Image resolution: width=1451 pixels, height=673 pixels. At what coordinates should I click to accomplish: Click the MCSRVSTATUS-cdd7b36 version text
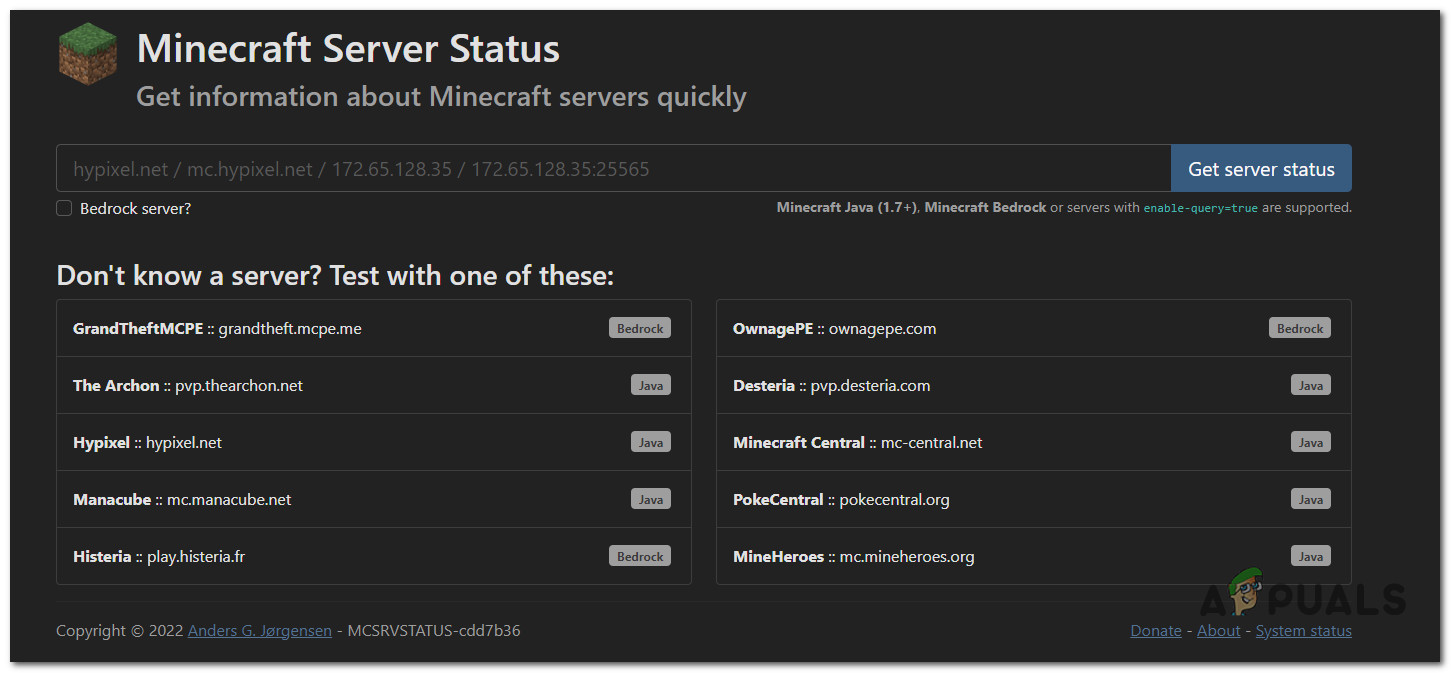(434, 631)
